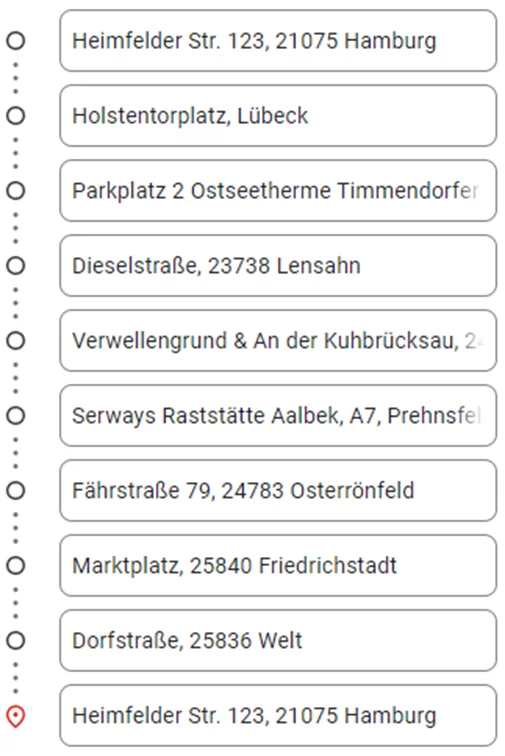This screenshot has height=756, width=505.
Task: Click the red destination pin icon
Action: click(15, 716)
